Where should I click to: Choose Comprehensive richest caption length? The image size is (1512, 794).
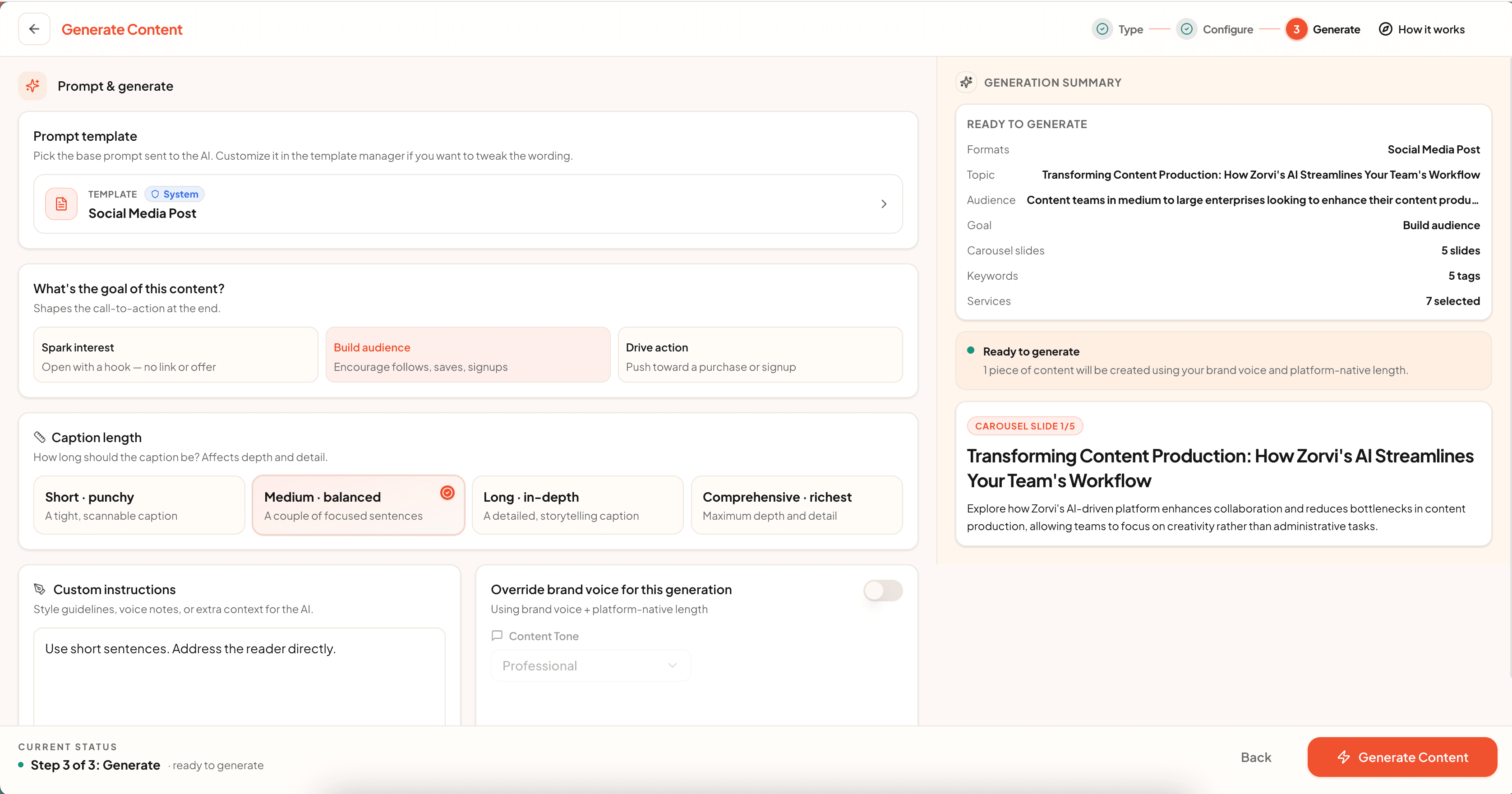point(797,505)
